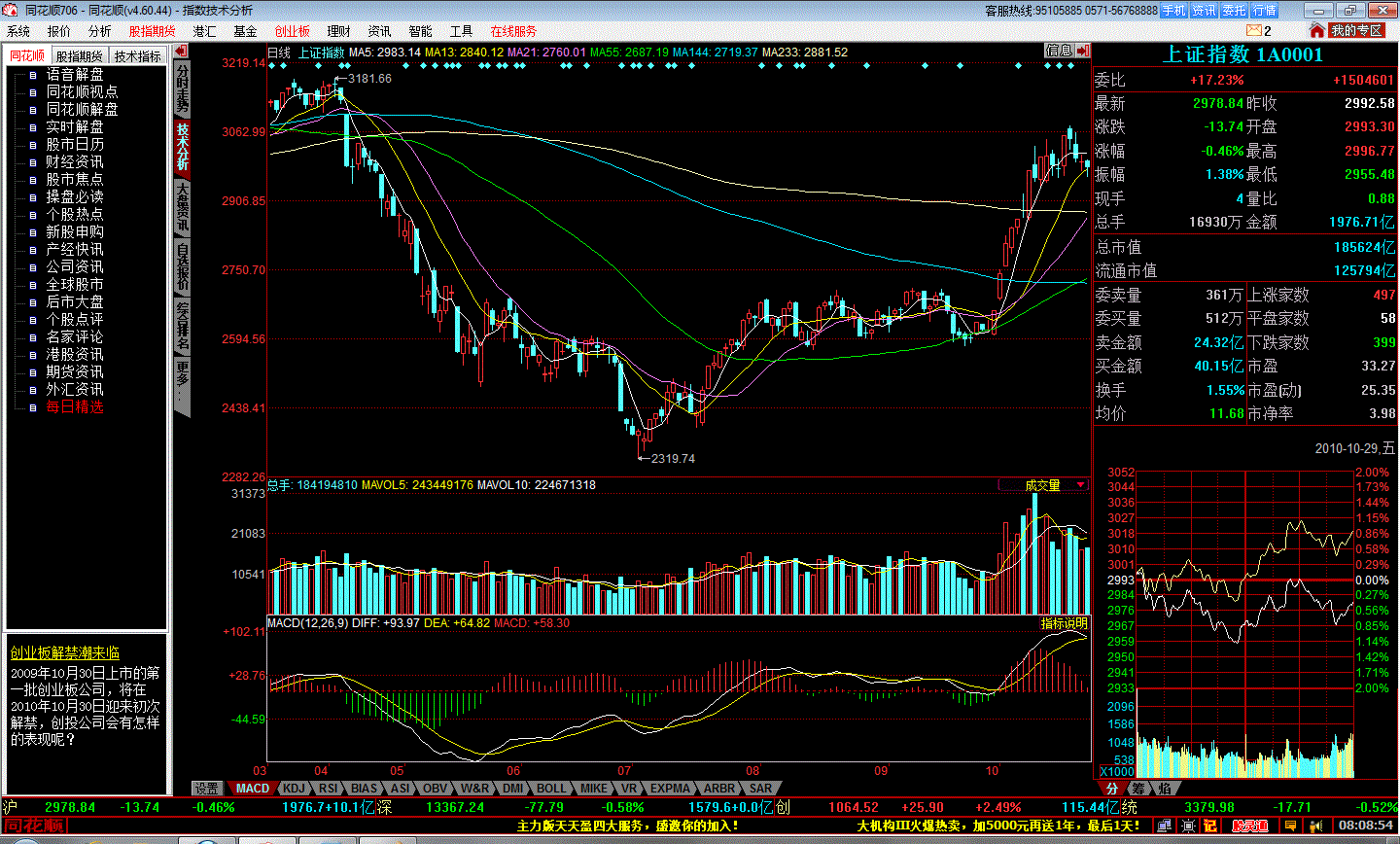Switch to the 同花顺 sidebar tab
Screen dimensions: 1400x844
(27, 56)
